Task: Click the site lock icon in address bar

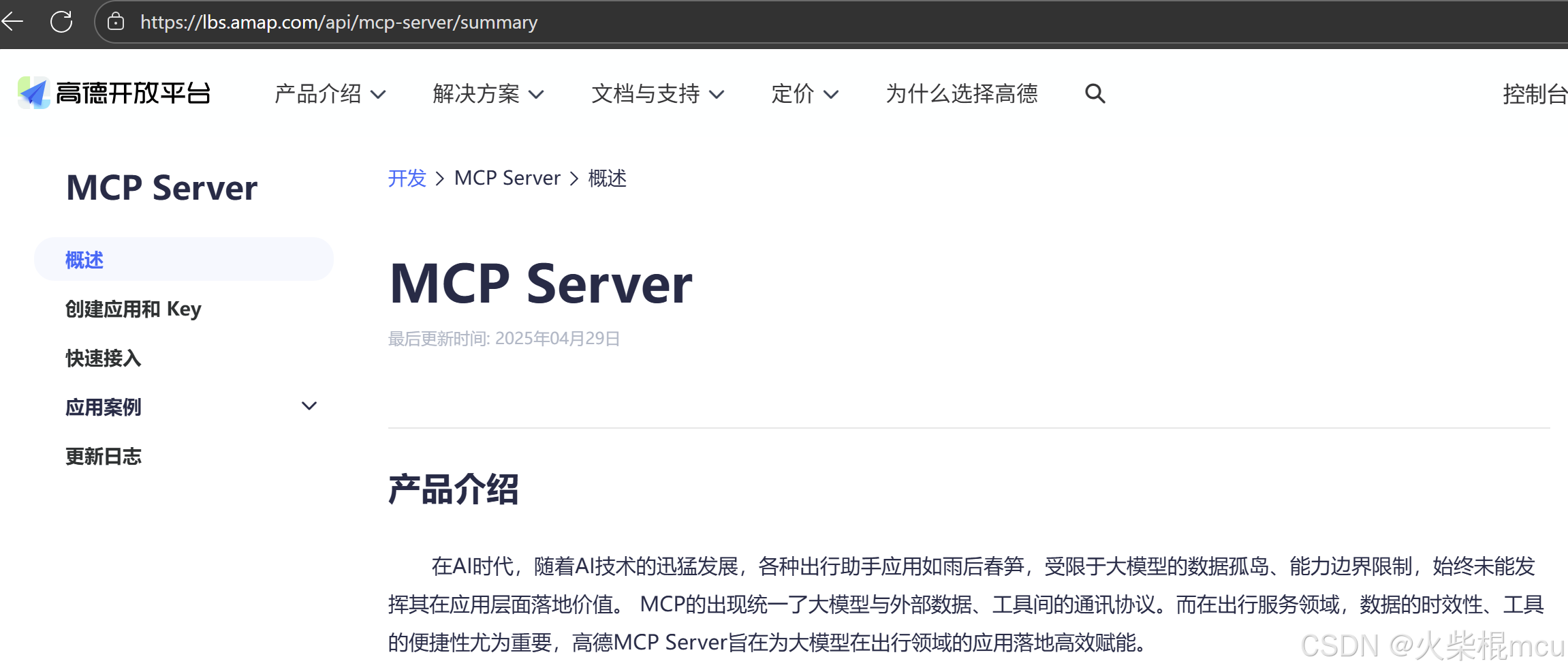Action: click(x=116, y=22)
